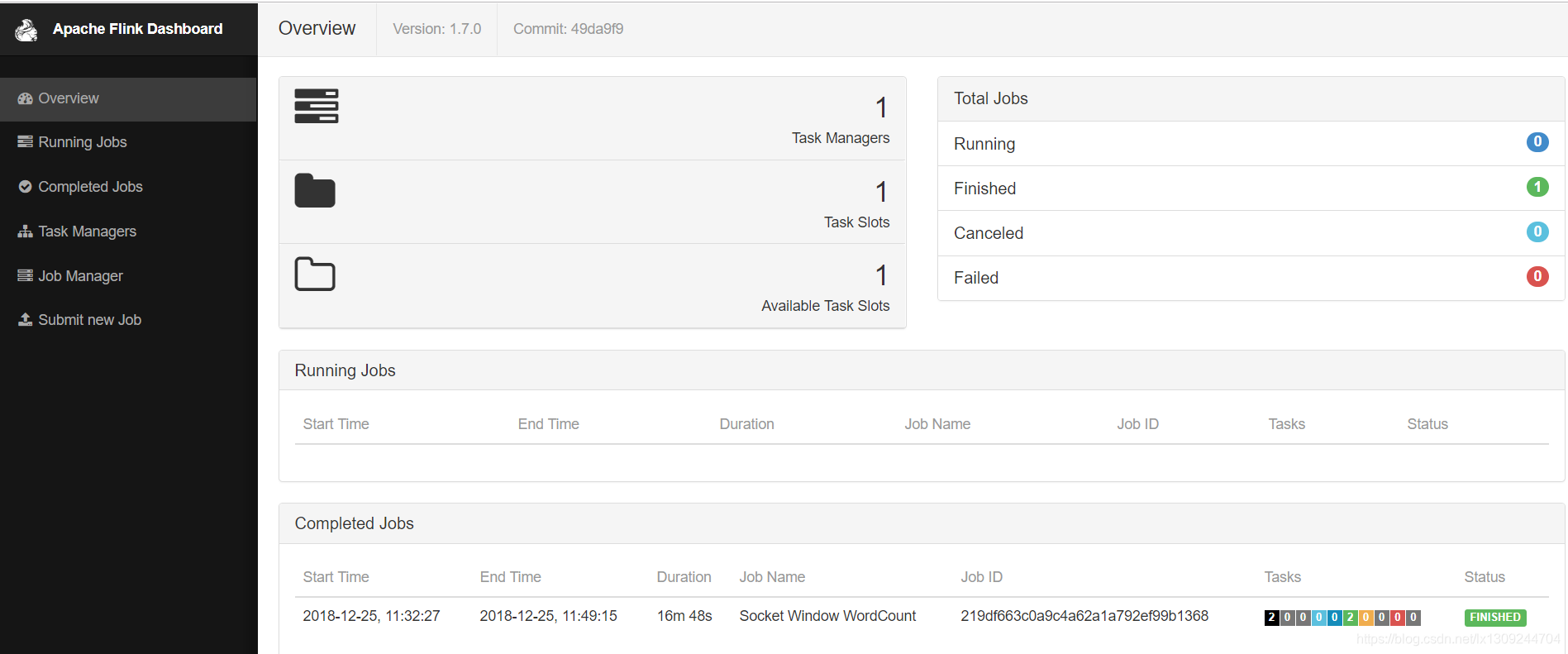Click the blue Running count badge
The width and height of the screenshot is (1568, 654).
coord(1537,142)
